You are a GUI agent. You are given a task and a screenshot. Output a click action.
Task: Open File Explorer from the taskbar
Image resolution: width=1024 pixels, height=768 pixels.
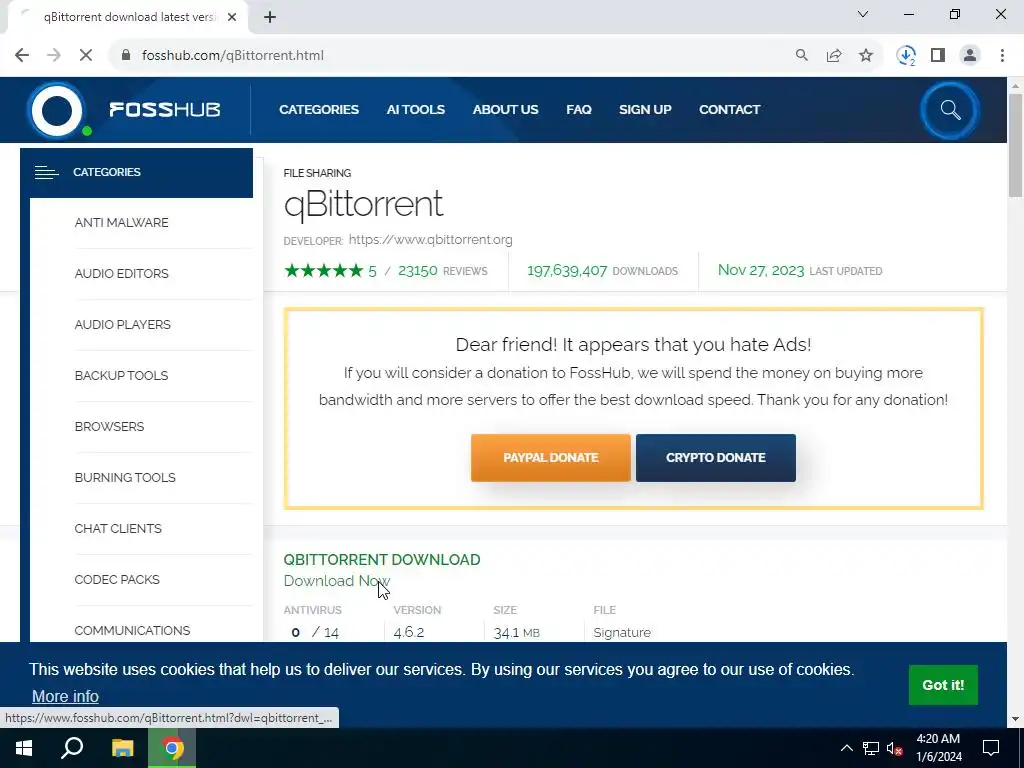122,748
